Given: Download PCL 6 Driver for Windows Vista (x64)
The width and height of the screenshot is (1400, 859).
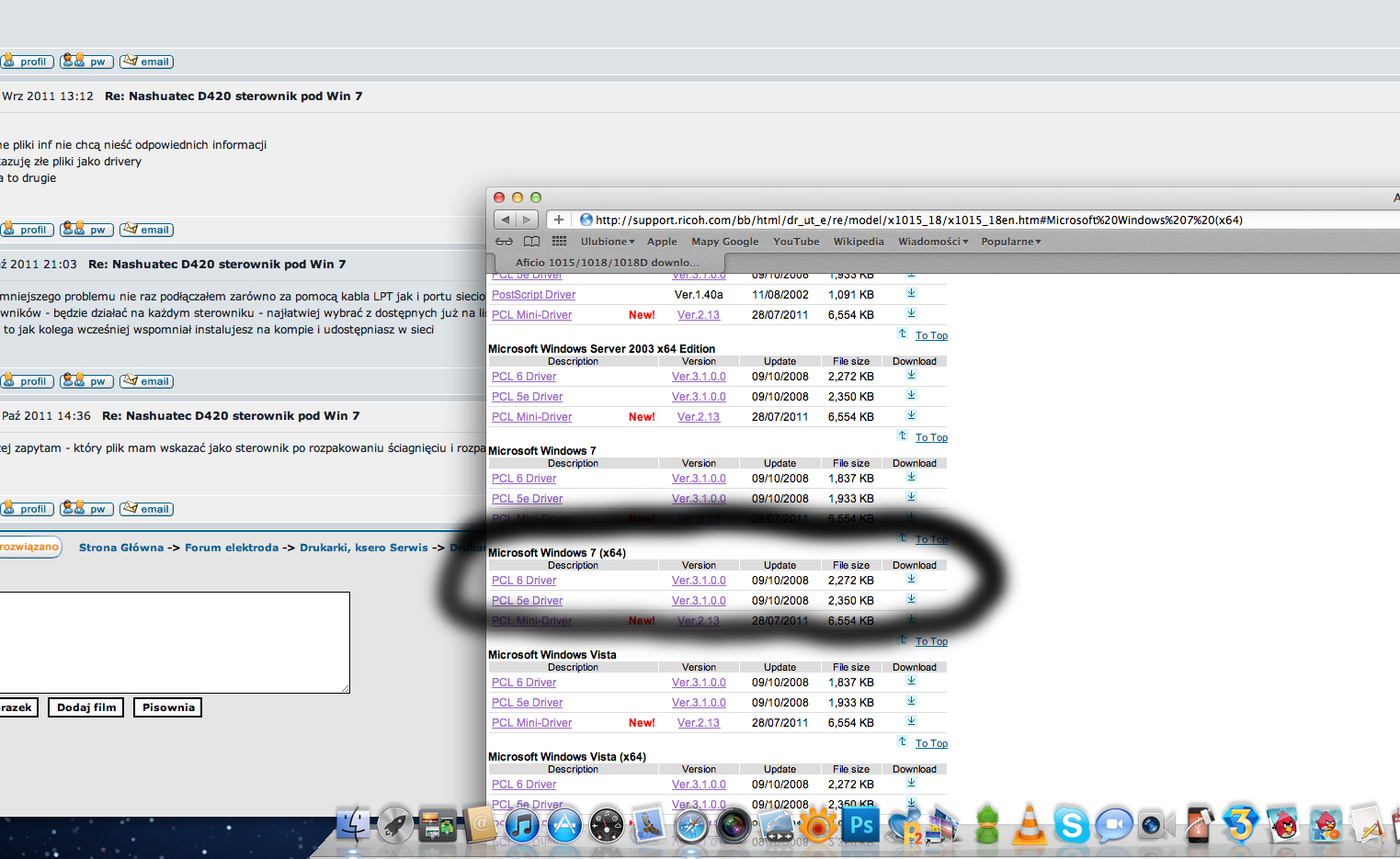Looking at the screenshot, I should click(x=911, y=783).
